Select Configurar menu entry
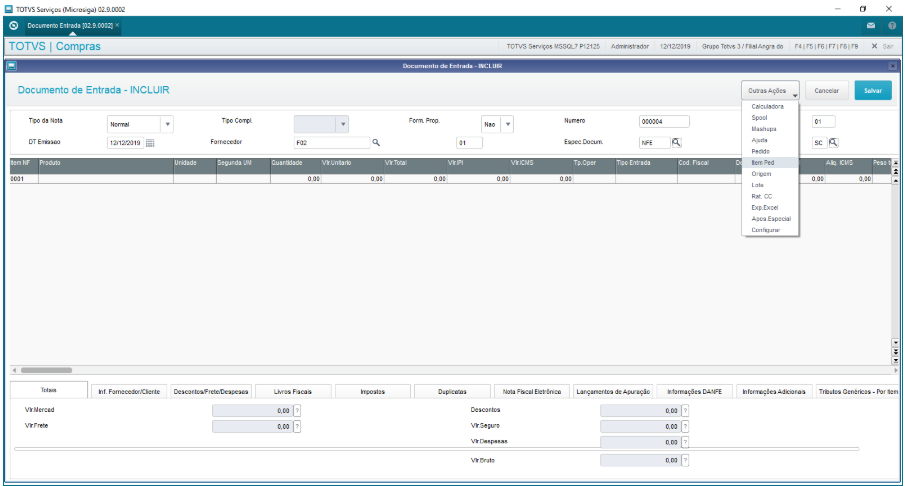The height and width of the screenshot is (486, 905). (770, 230)
